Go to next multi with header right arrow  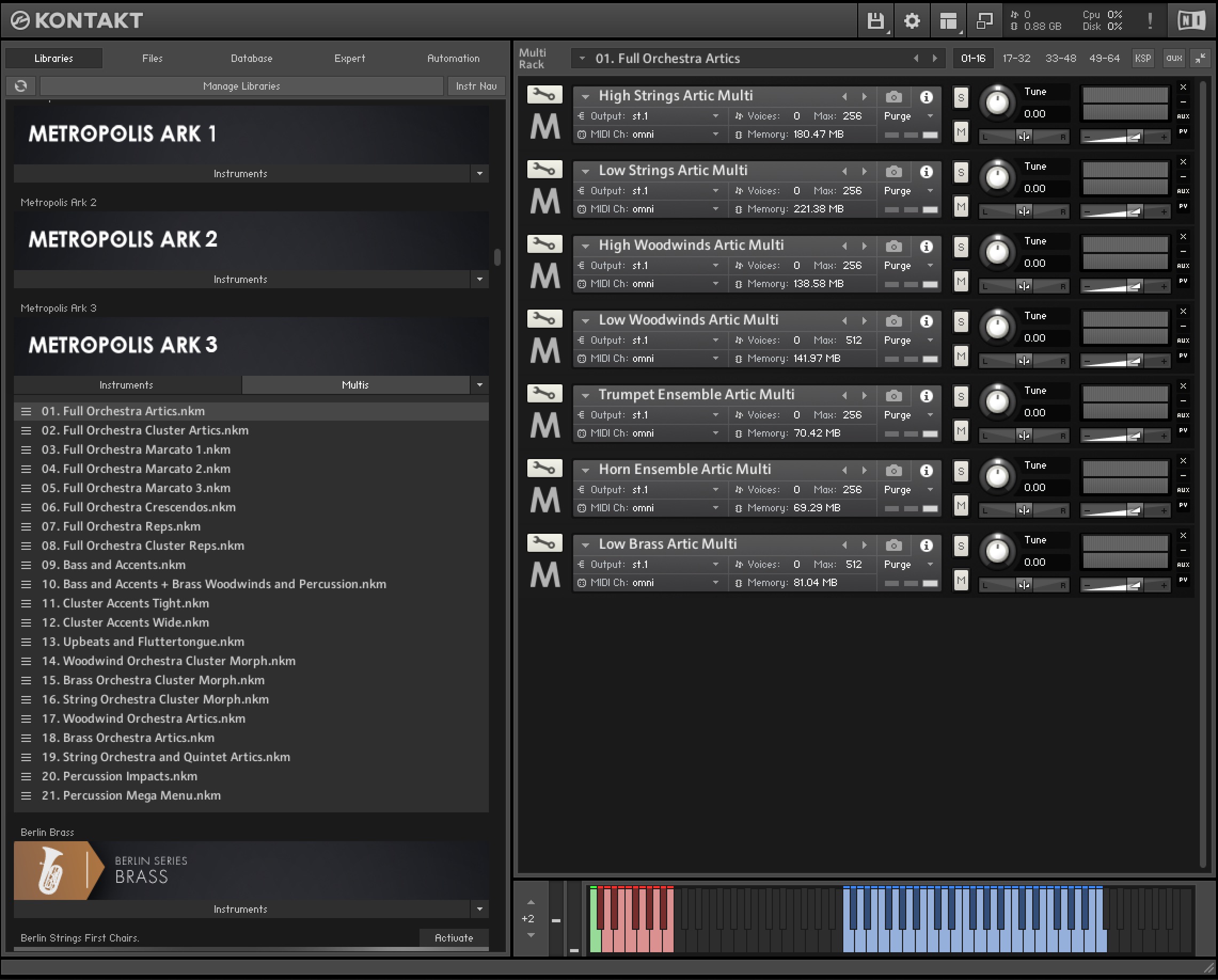click(935, 58)
